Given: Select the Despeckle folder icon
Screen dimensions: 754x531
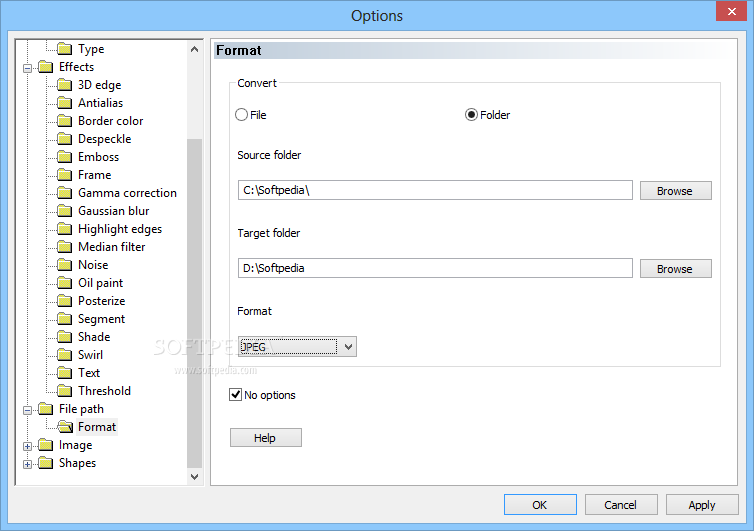Looking at the screenshot, I should click(x=64, y=139).
